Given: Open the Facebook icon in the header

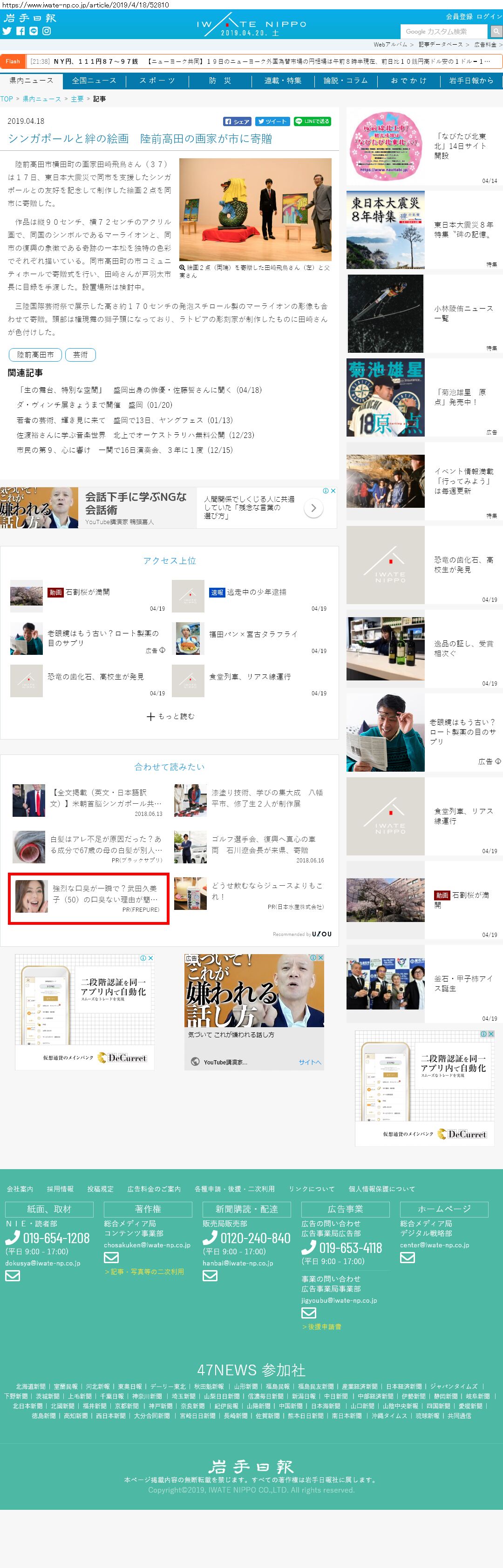Looking at the screenshot, I should (20, 31).
